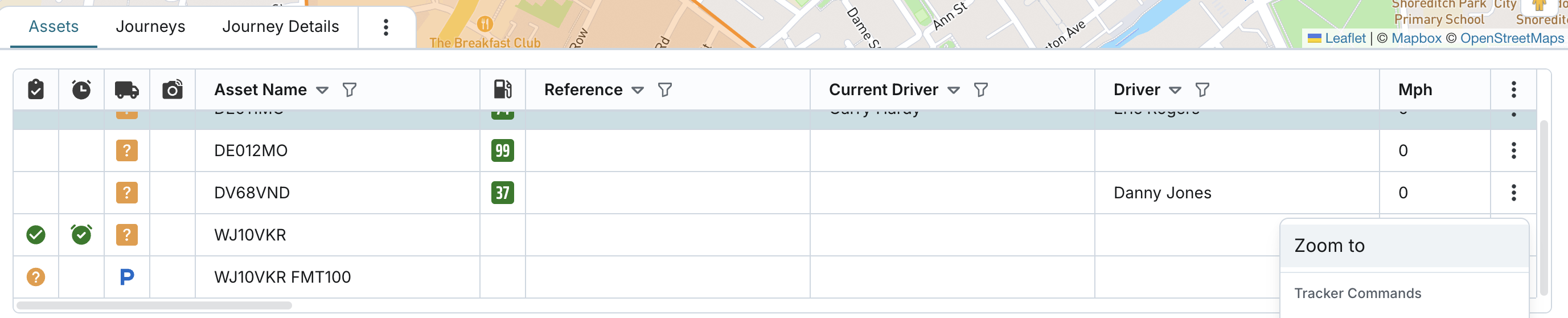This screenshot has width=1568, height=318.
Task: Click the fuel pump column header icon
Action: point(502,89)
